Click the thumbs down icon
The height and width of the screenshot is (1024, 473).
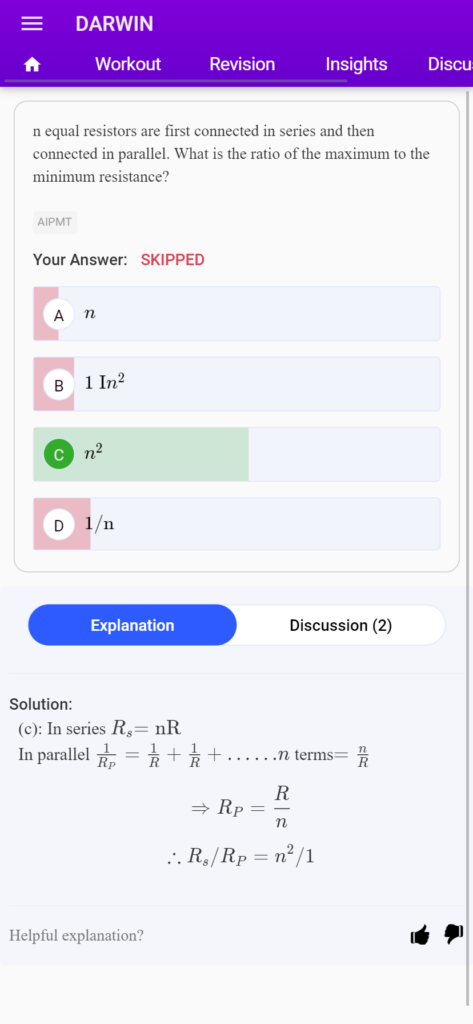pyautogui.click(x=453, y=935)
